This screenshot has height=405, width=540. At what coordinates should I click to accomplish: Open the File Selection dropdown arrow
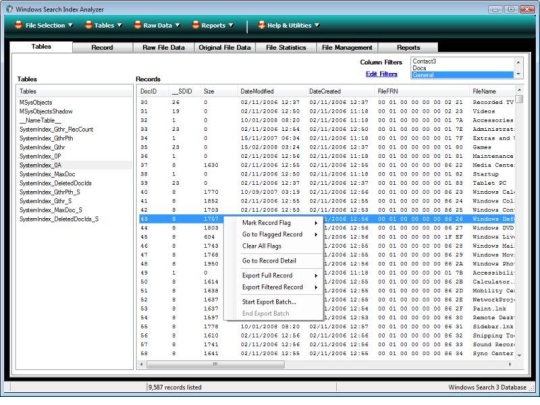pos(70,25)
